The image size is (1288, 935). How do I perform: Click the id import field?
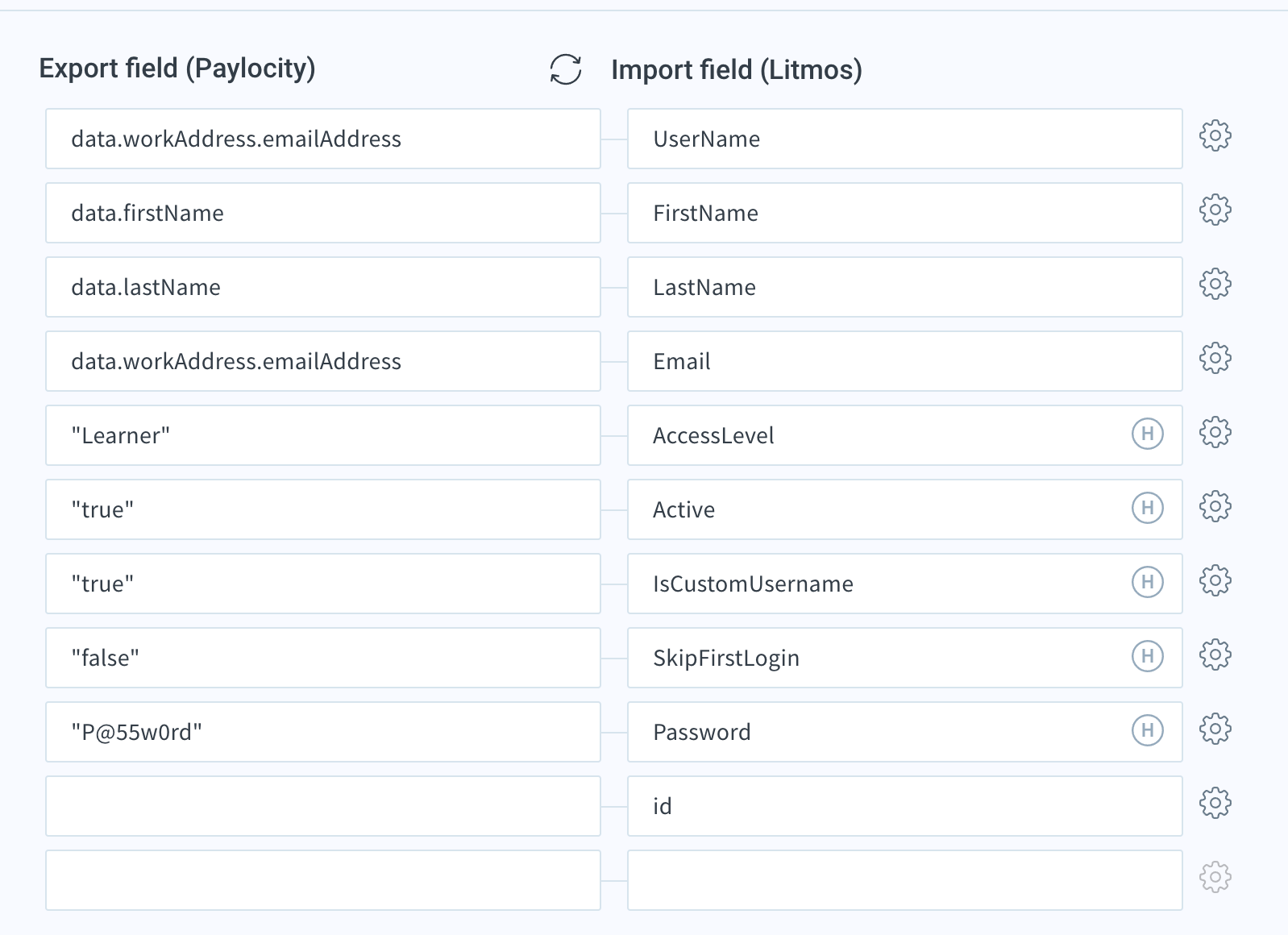point(905,806)
